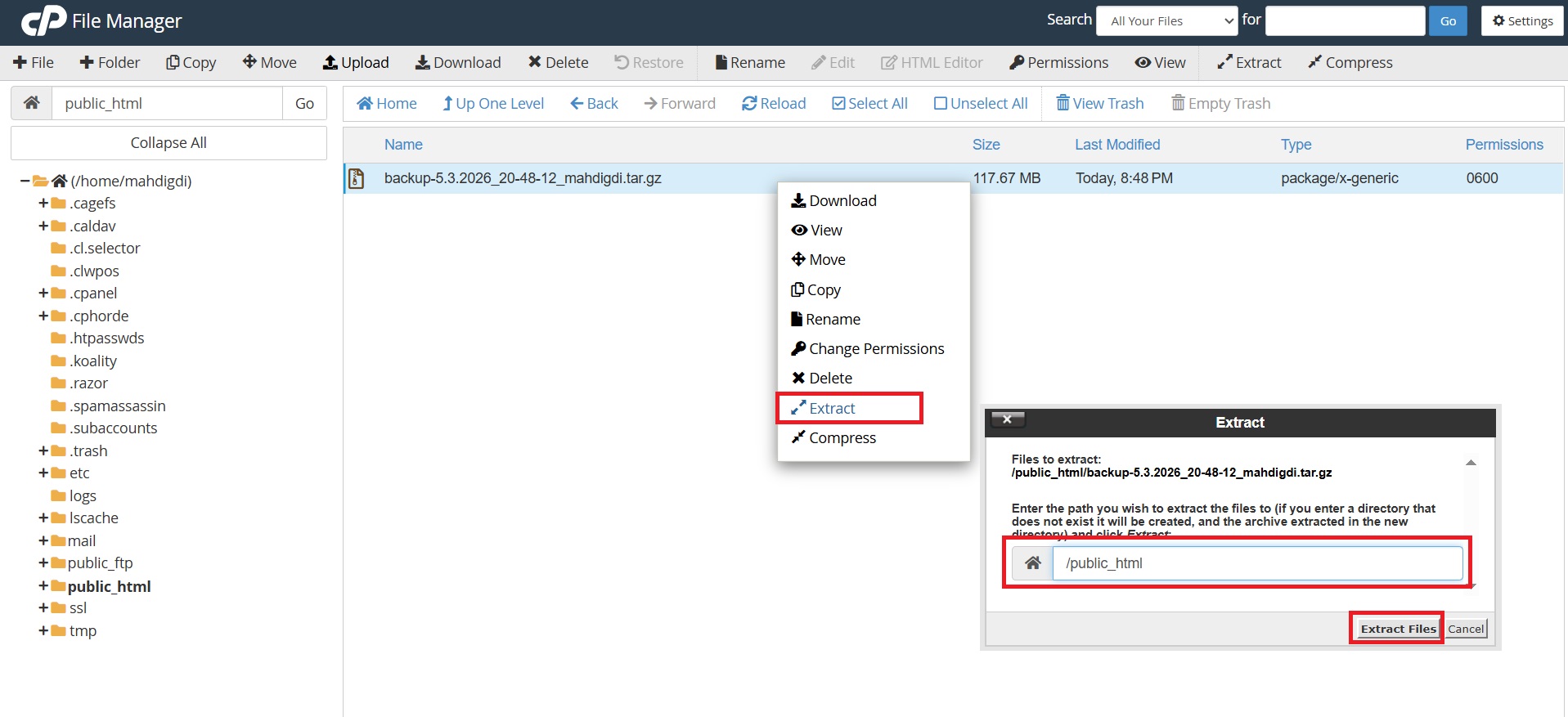The image size is (1568, 717).
Task: Expand the .cagefs folder
Action: pos(43,203)
